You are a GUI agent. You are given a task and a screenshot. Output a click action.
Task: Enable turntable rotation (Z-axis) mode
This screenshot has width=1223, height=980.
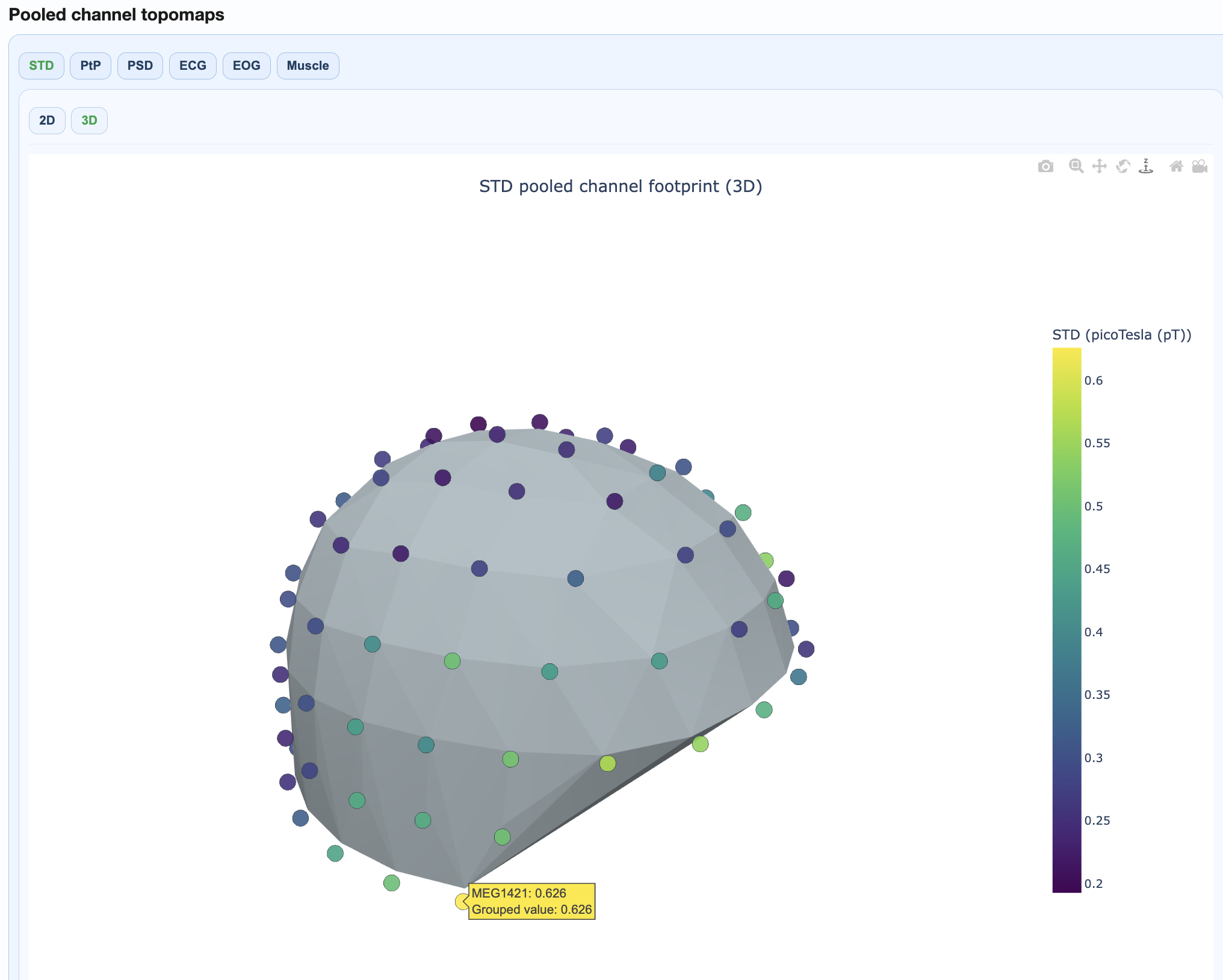tap(1146, 166)
